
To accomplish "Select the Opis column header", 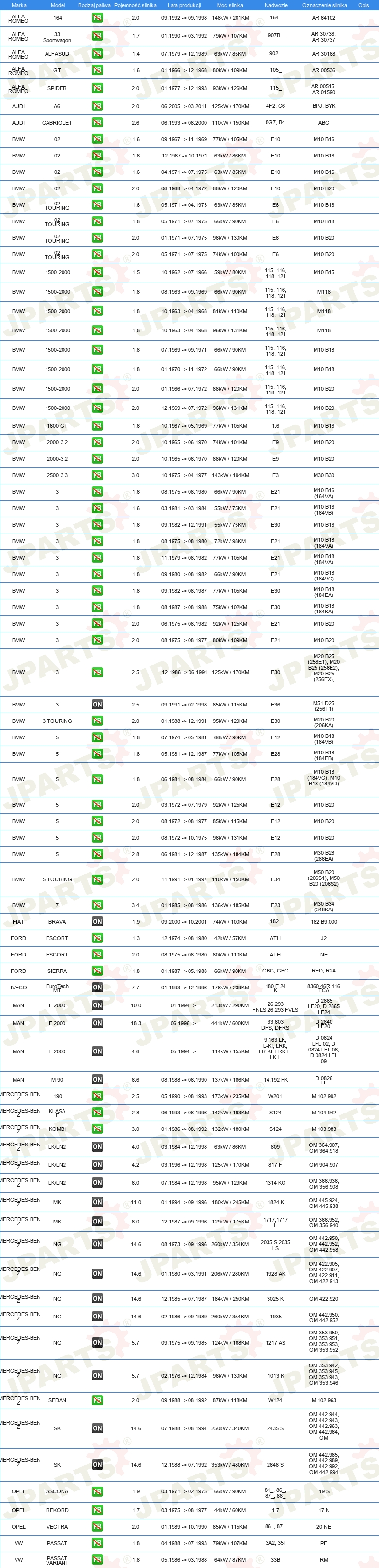I will tap(363, 5).
